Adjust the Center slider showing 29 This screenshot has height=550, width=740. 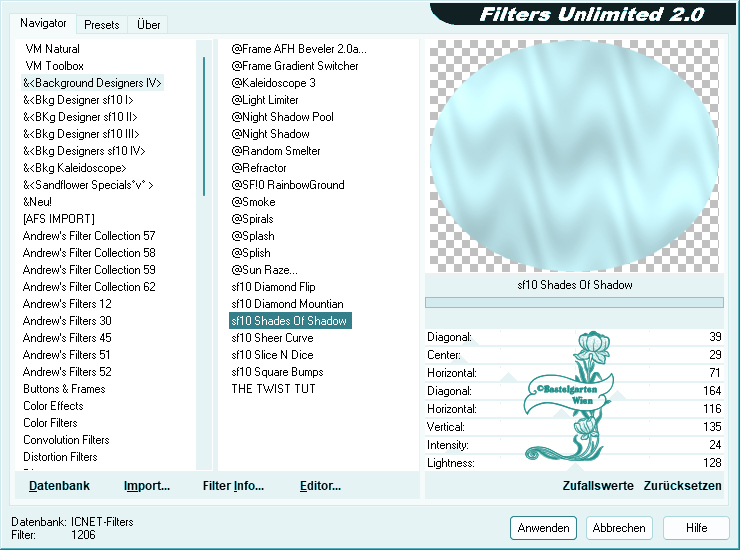coord(574,355)
